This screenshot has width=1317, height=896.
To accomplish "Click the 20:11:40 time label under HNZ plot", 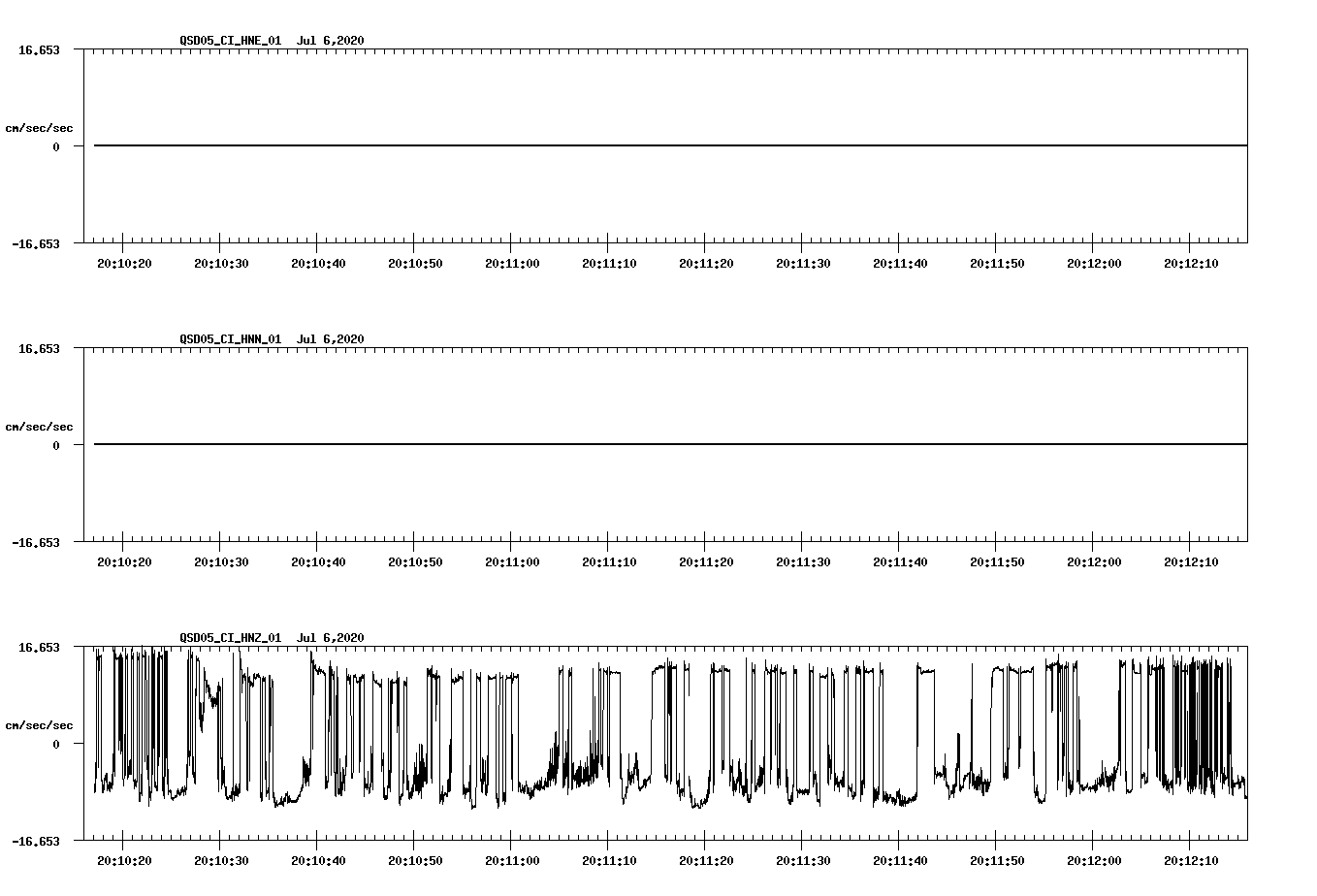I will point(900,860).
